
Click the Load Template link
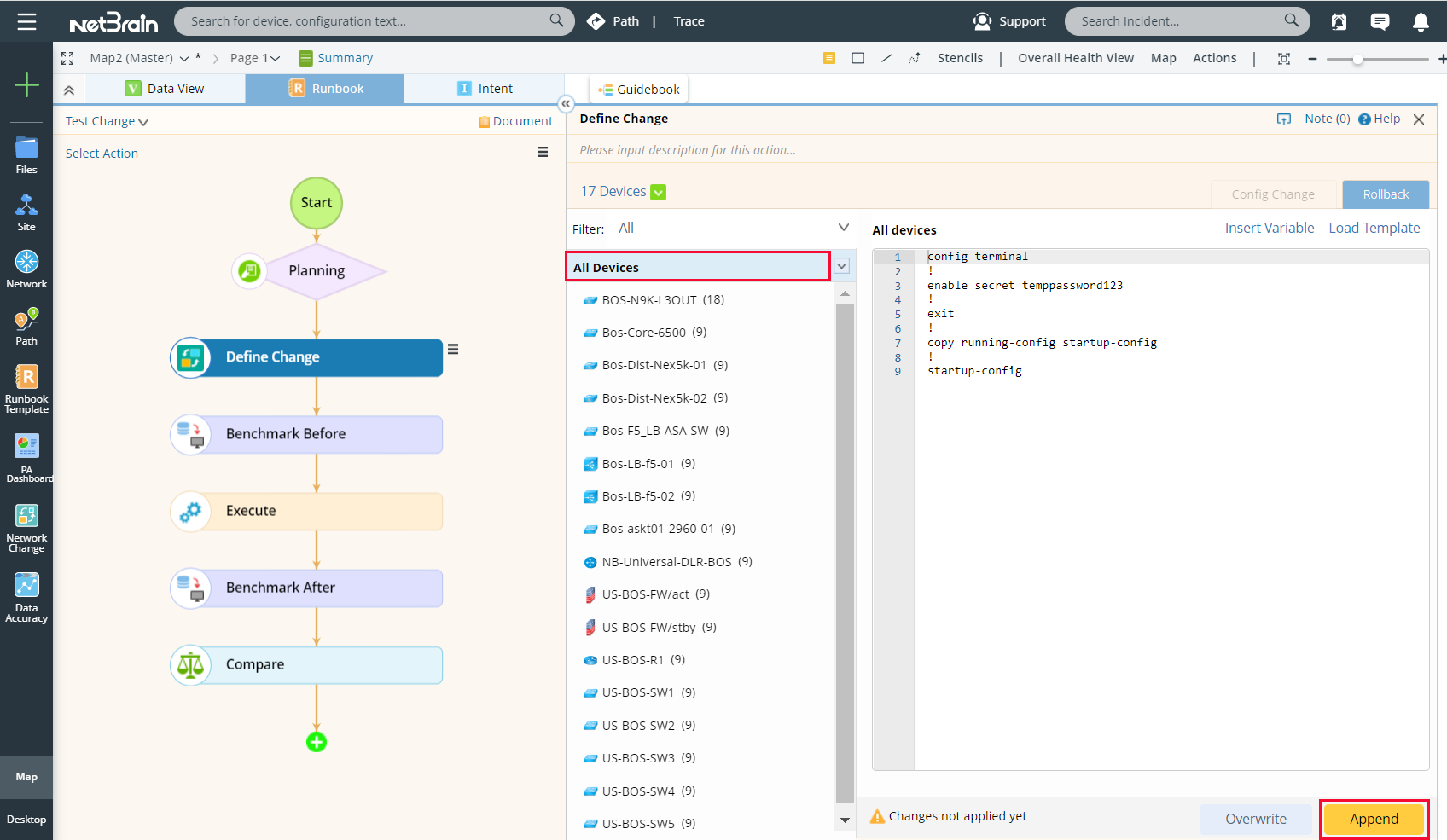point(1374,228)
